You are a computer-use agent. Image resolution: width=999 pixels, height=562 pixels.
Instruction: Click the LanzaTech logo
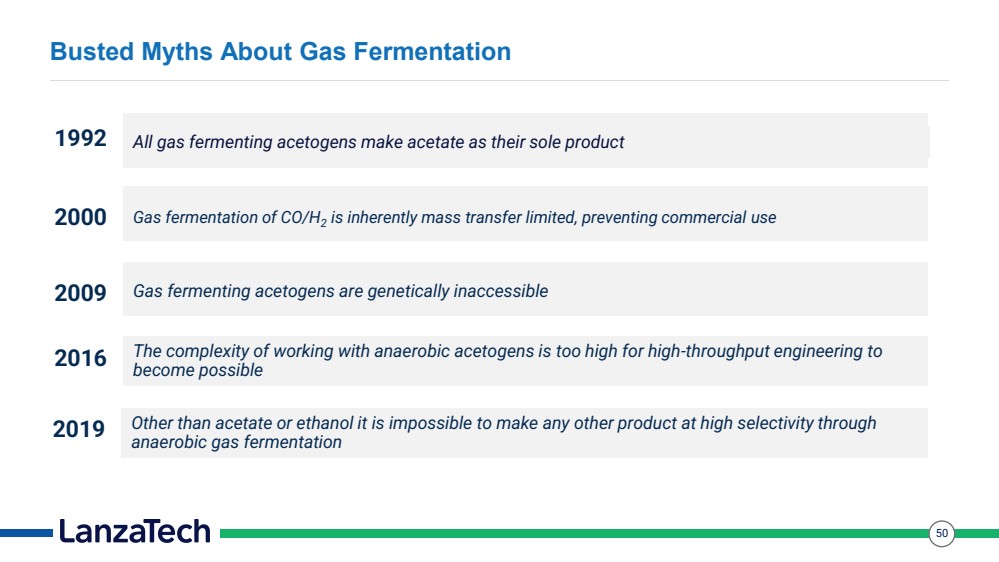click(x=134, y=531)
